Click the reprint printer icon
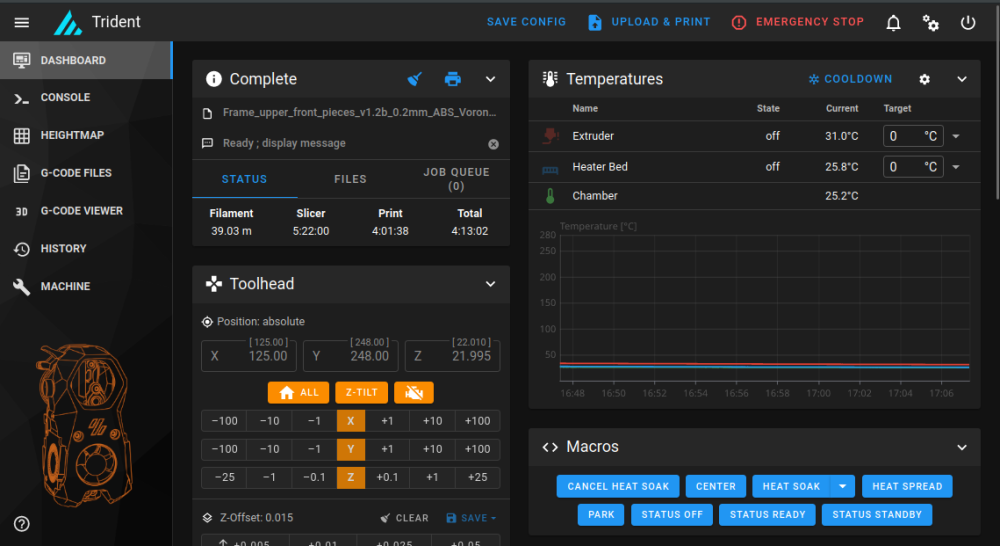 tap(452, 79)
